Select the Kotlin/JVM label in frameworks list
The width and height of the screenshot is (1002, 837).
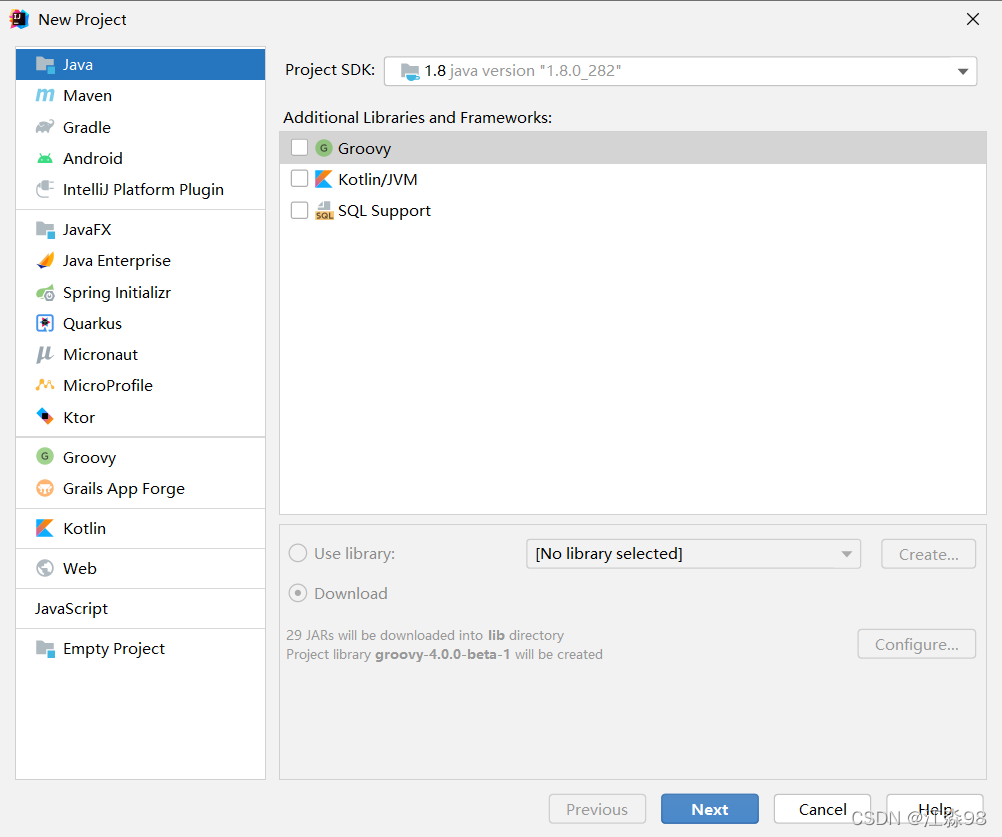tap(378, 180)
